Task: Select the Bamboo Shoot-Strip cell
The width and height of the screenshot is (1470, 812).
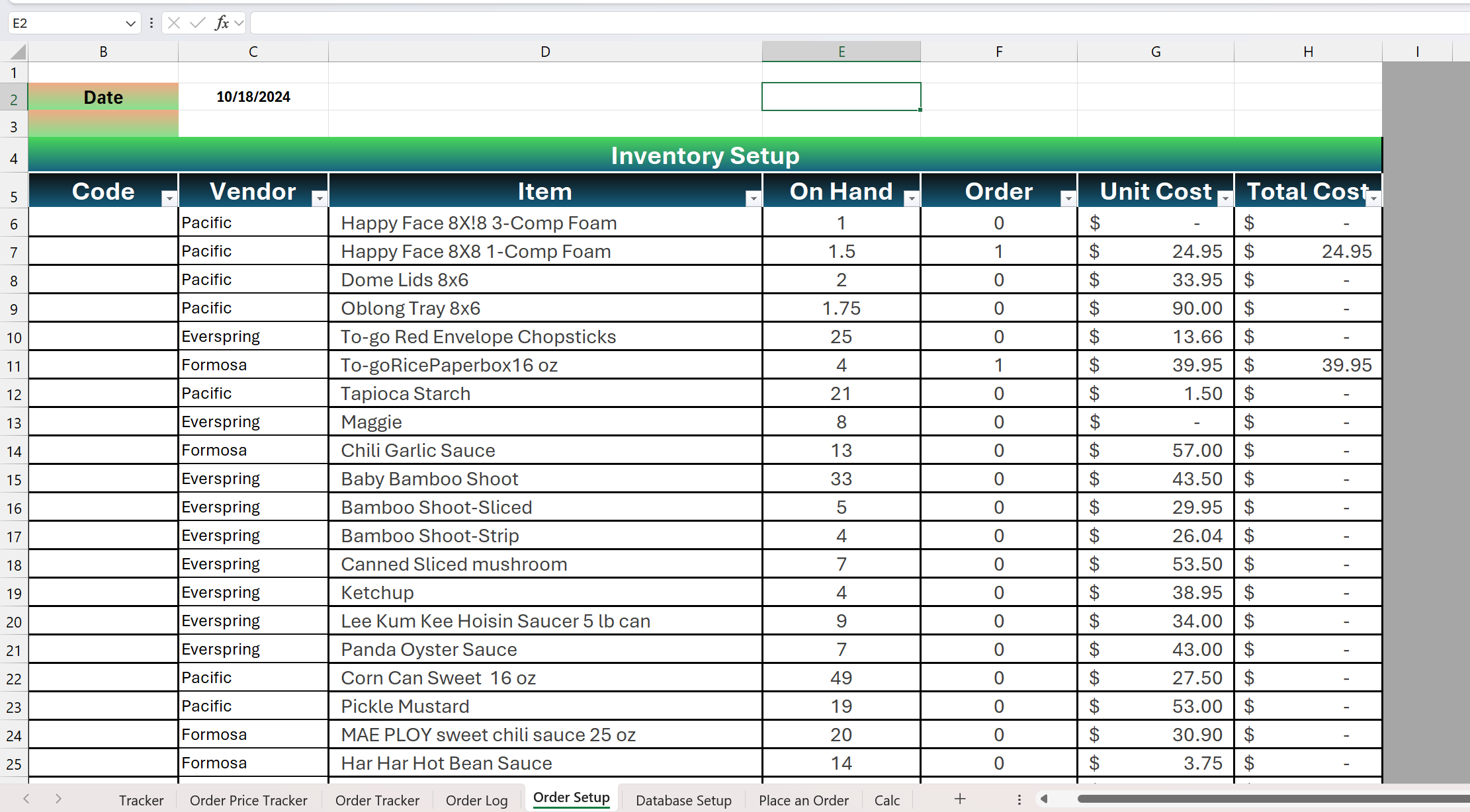Action: [x=545, y=536]
